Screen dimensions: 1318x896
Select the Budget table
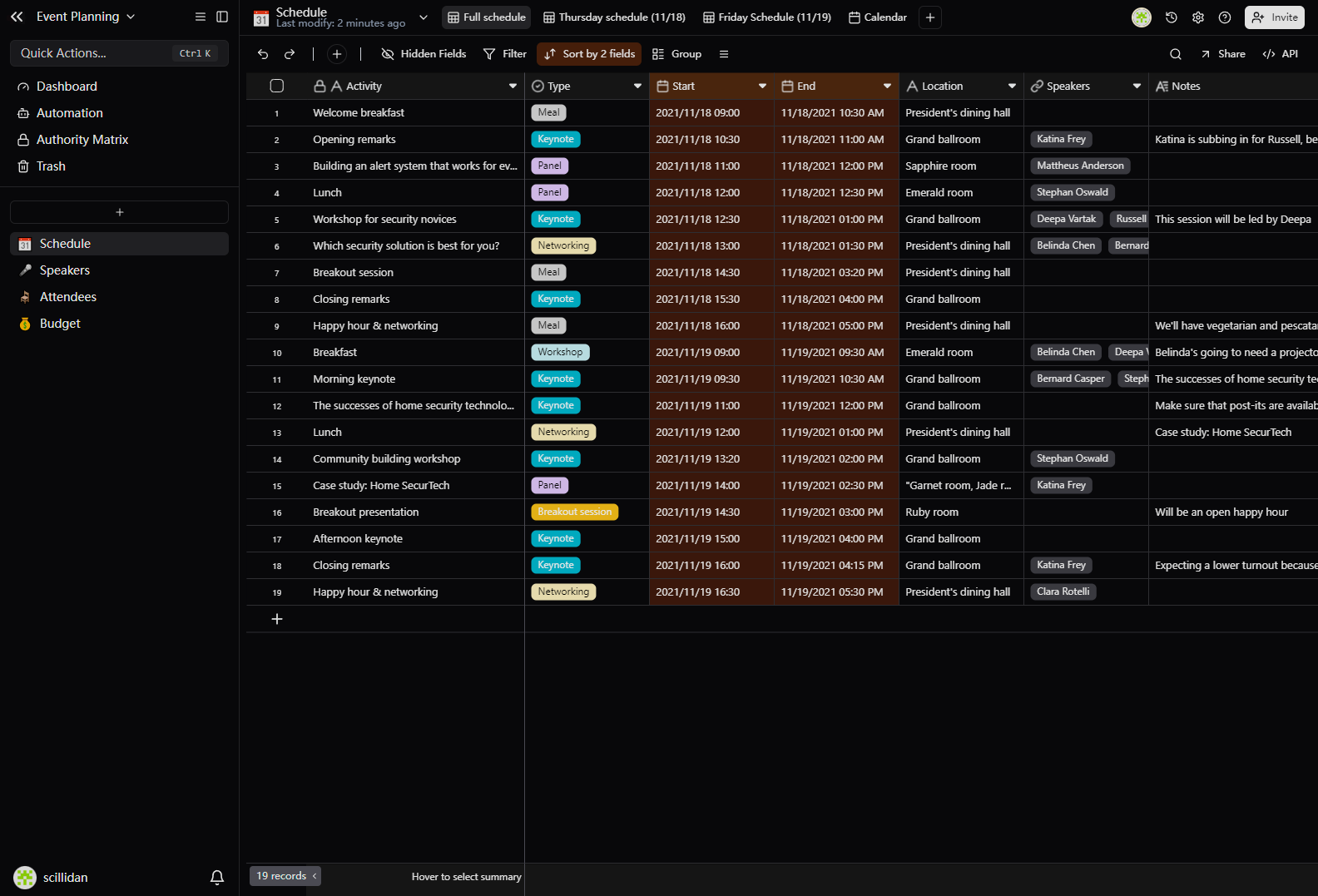click(x=119, y=324)
